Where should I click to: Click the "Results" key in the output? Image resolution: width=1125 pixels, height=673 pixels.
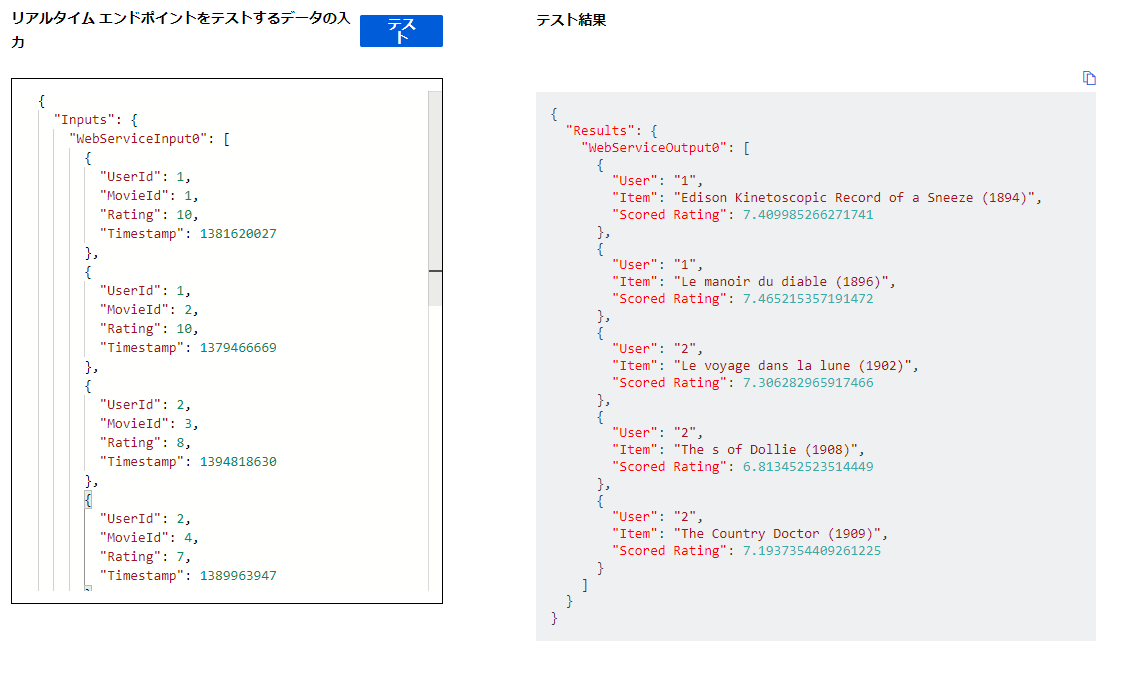pos(601,131)
